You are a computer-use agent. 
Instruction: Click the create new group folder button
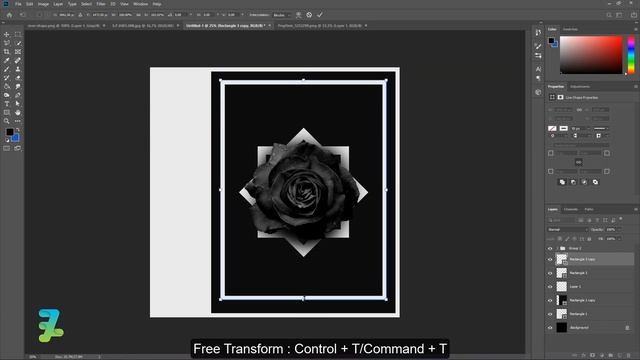click(611, 356)
